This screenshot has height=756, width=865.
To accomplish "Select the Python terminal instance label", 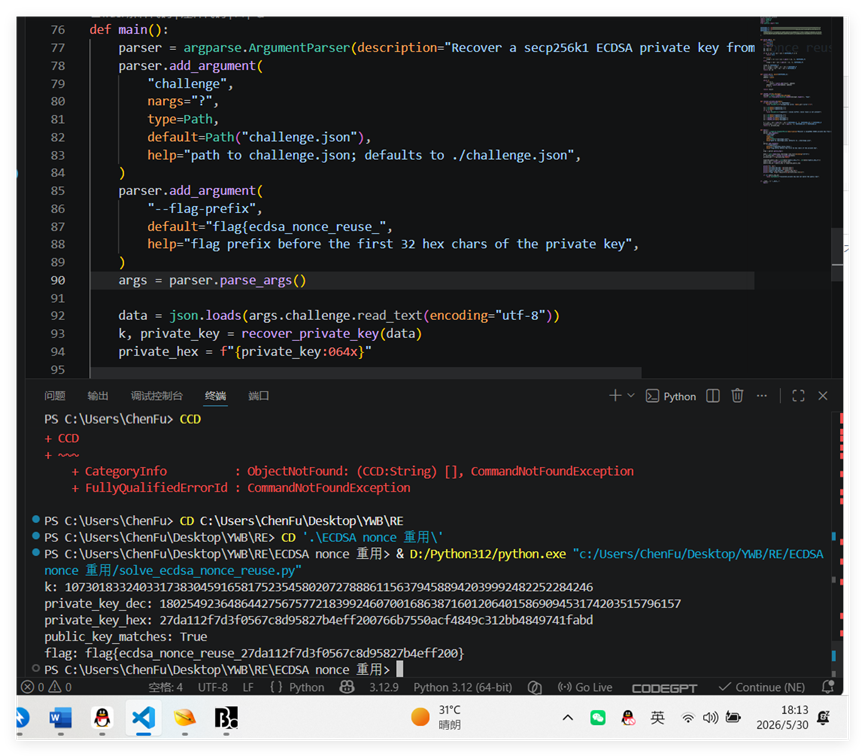I will pyautogui.click(x=671, y=396).
